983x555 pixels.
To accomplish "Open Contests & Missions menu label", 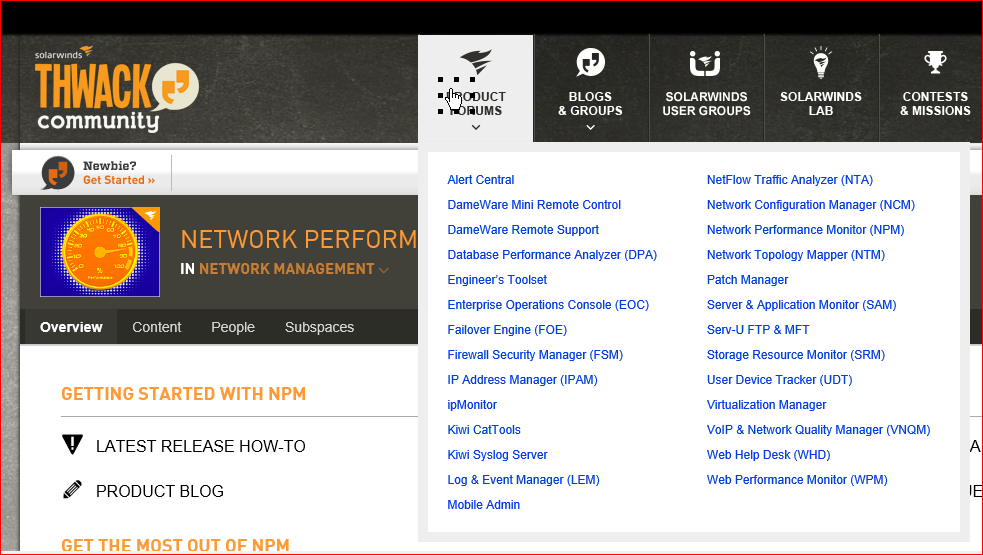I will coord(935,103).
